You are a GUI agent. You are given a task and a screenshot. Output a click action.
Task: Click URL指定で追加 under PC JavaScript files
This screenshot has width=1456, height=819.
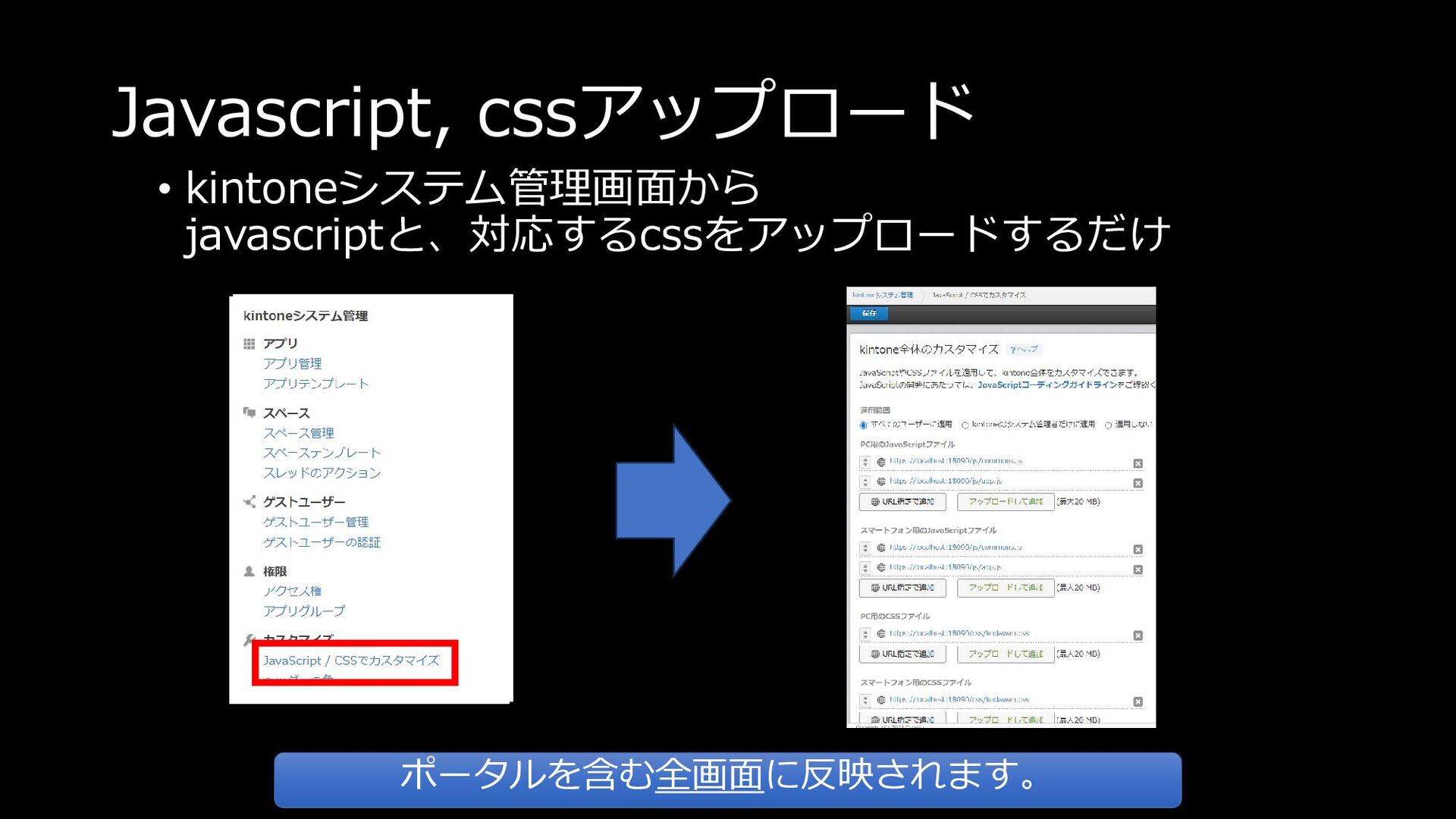[902, 502]
